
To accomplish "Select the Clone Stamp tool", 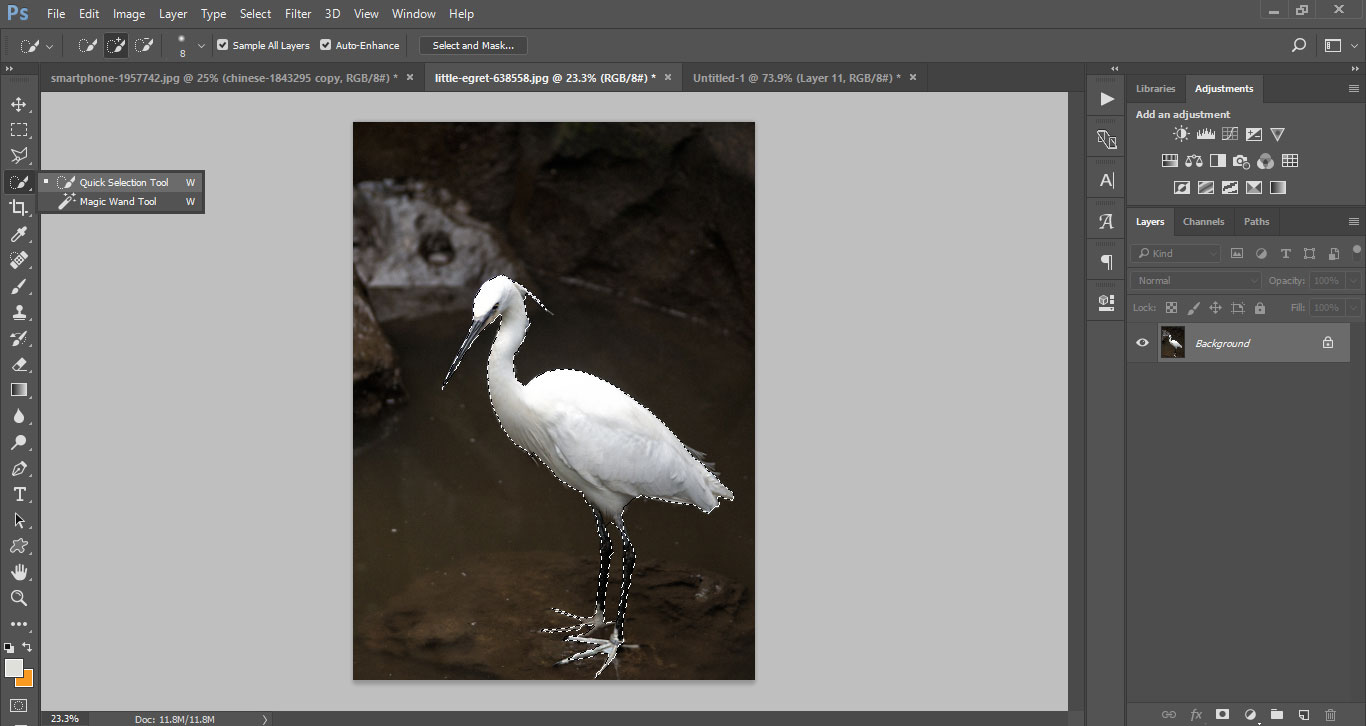I will pos(18,312).
